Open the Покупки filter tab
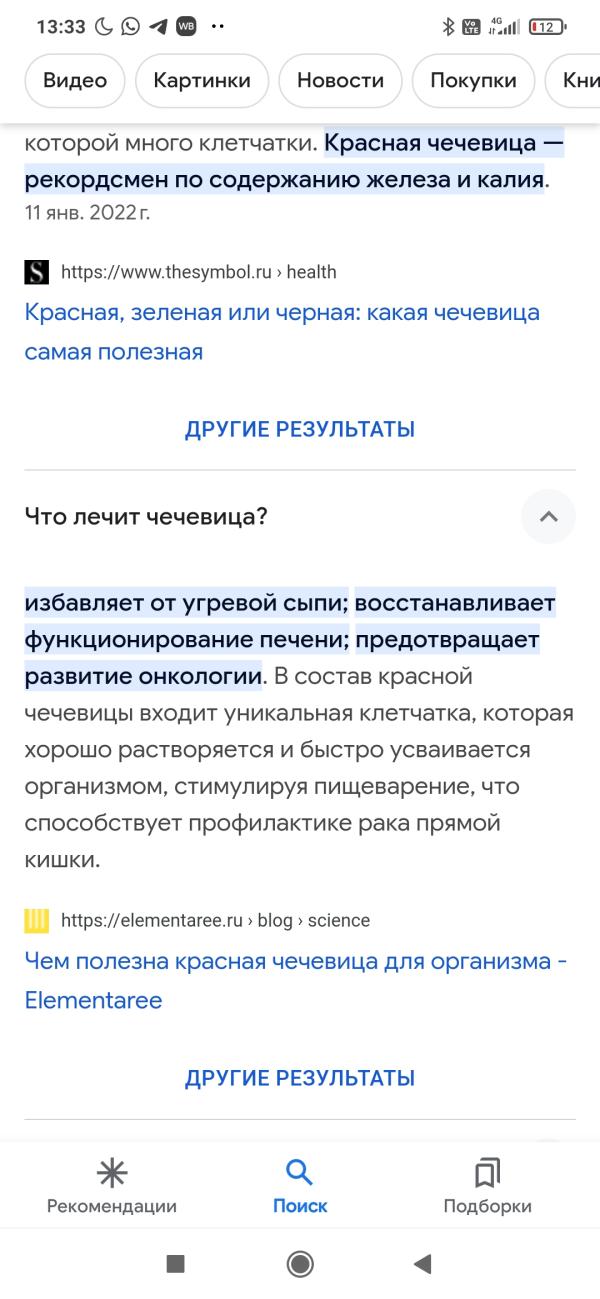The image size is (600, 1299). point(473,81)
